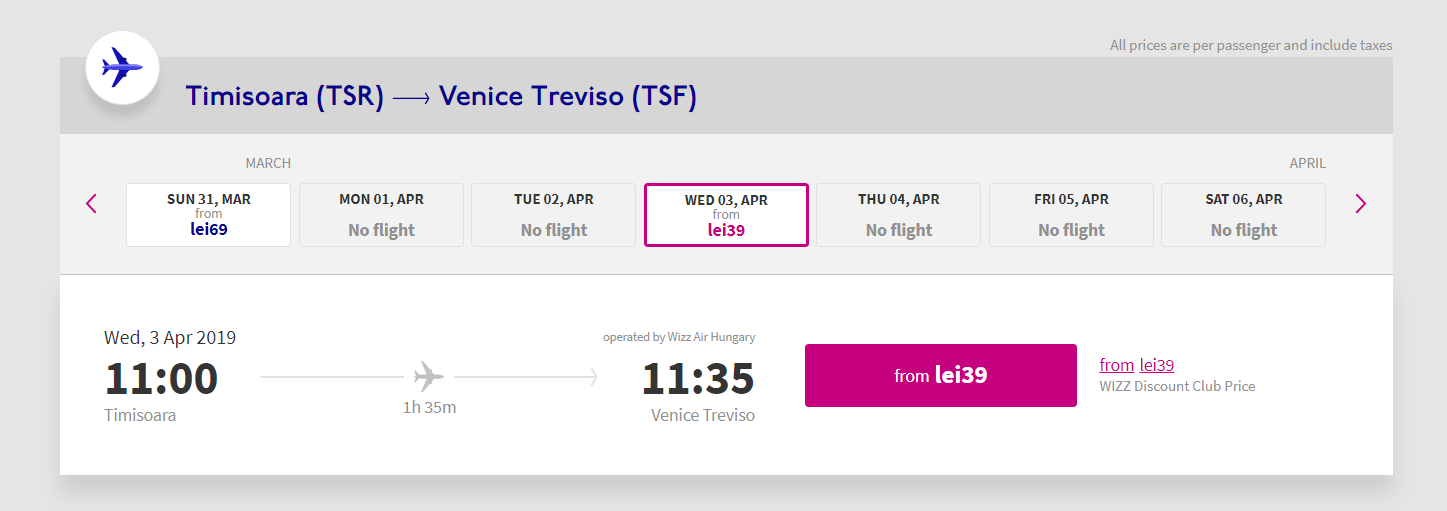Select Tue 02 Apr date tab

[554, 214]
